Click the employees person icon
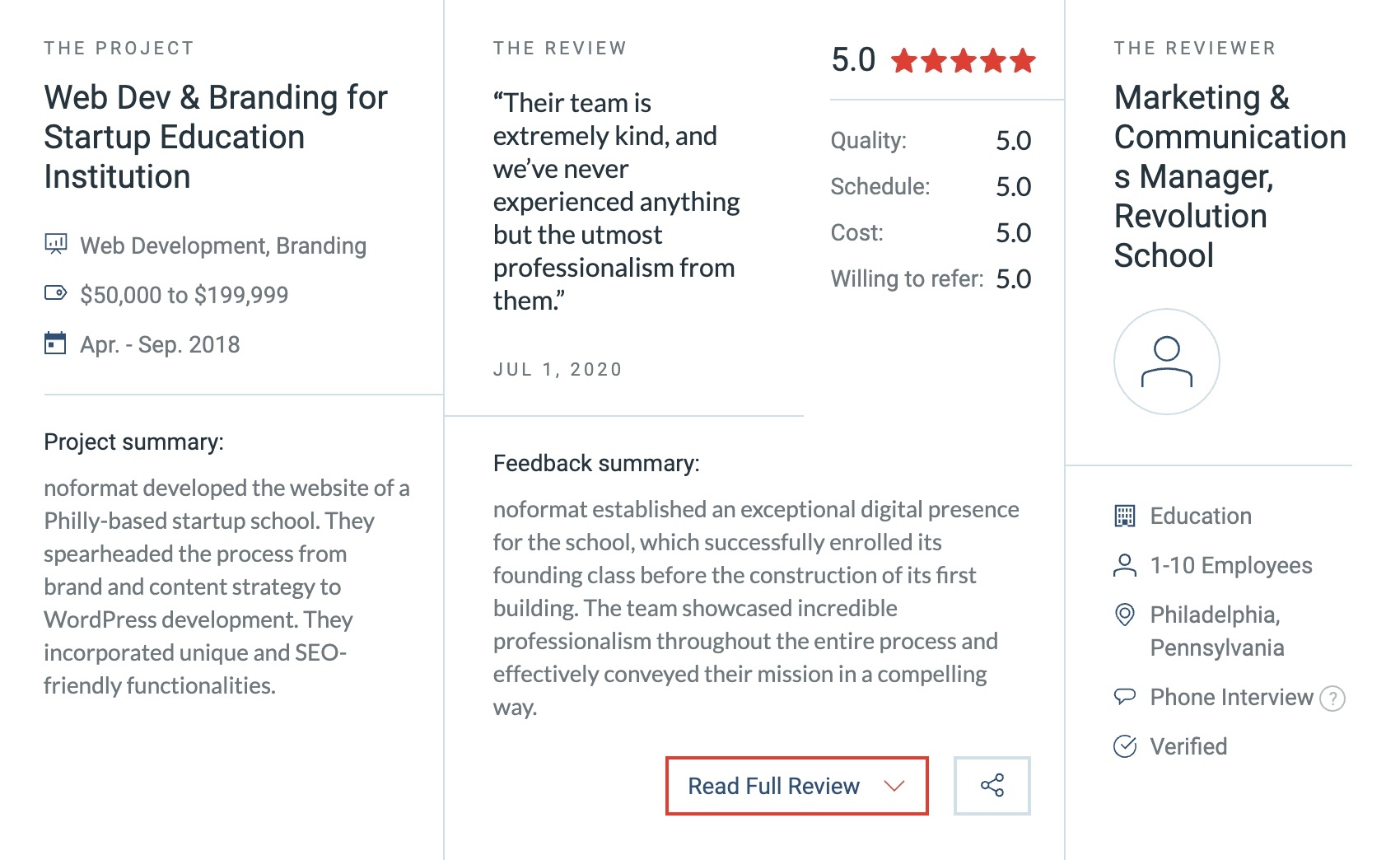This screenshot has width=1400, height=860. point(1124,565)
